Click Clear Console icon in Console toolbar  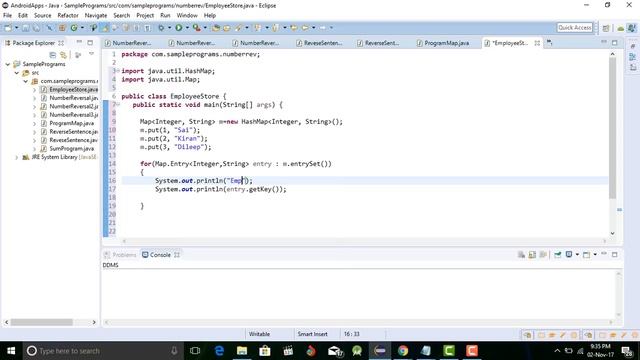(x=521, y=255)
